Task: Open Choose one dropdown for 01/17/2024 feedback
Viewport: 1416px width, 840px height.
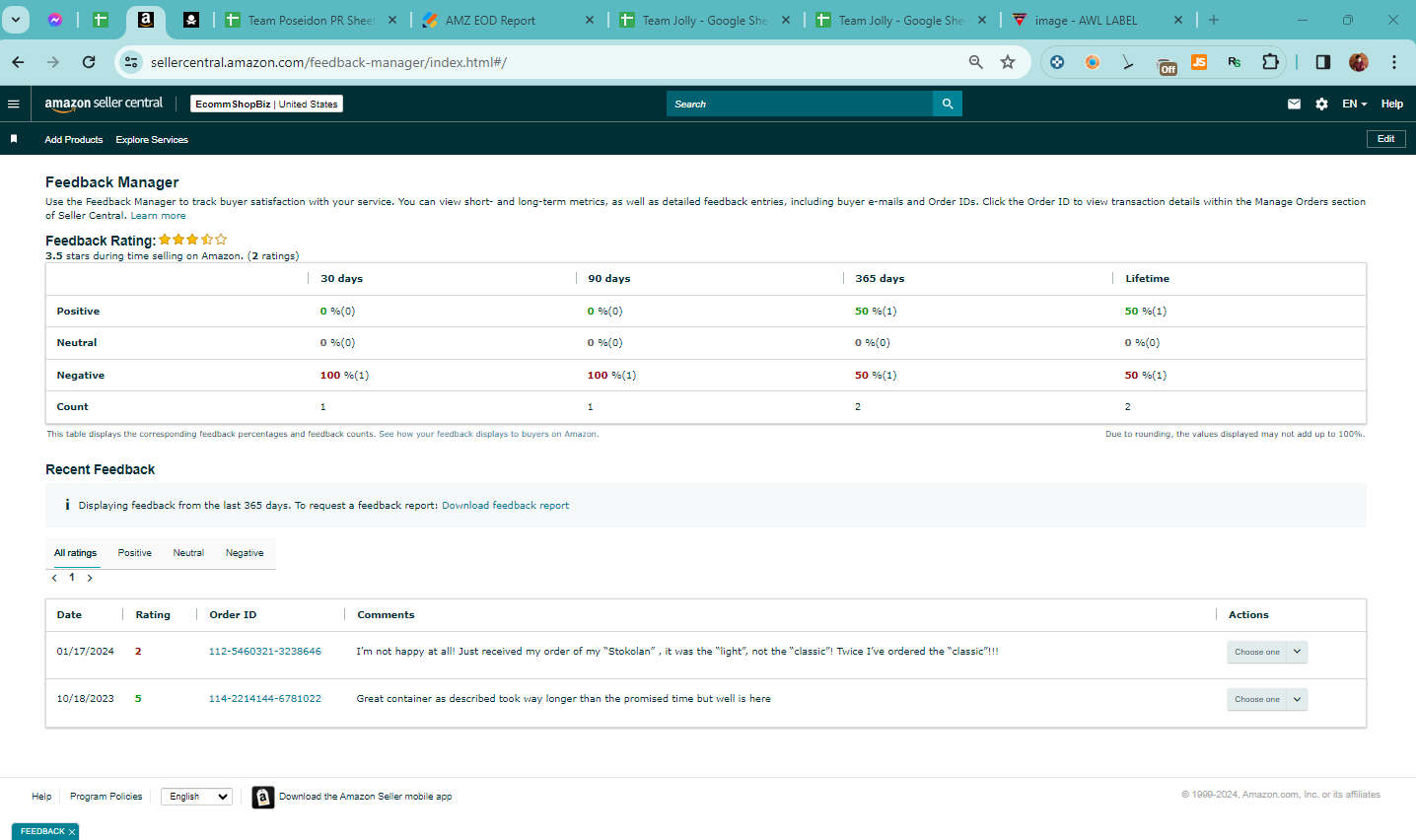Action: (1267, 652)
